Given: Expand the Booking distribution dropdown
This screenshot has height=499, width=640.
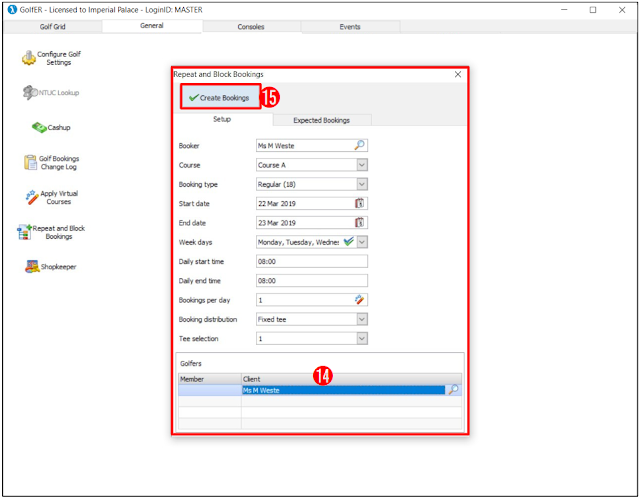Looking at the screenshot, I should pos(362,319).
